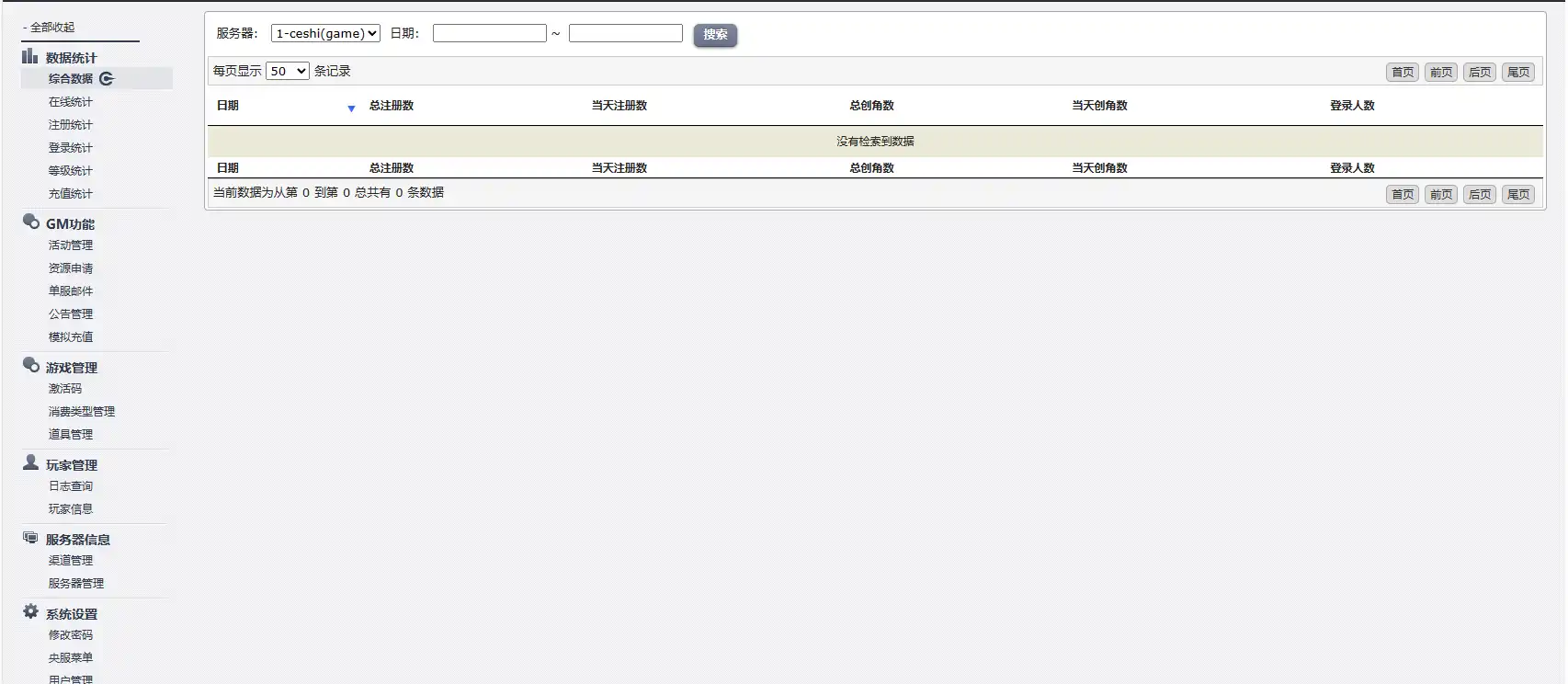Click the bar chart icon beside 数据统计
The width and height of the screenshot is (1568, 684).
[x=30, y=56]
